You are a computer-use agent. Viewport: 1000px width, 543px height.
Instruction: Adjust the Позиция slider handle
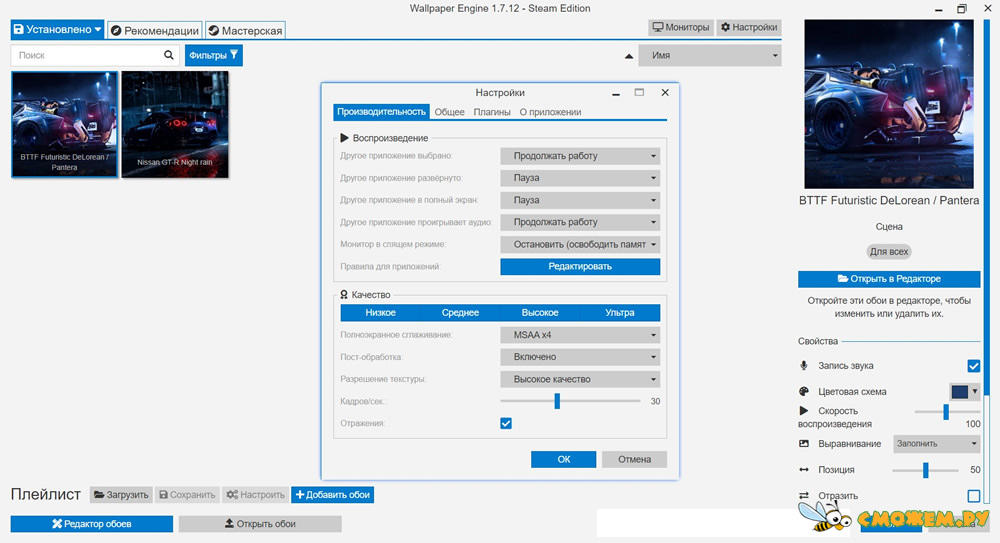[925, 470]
